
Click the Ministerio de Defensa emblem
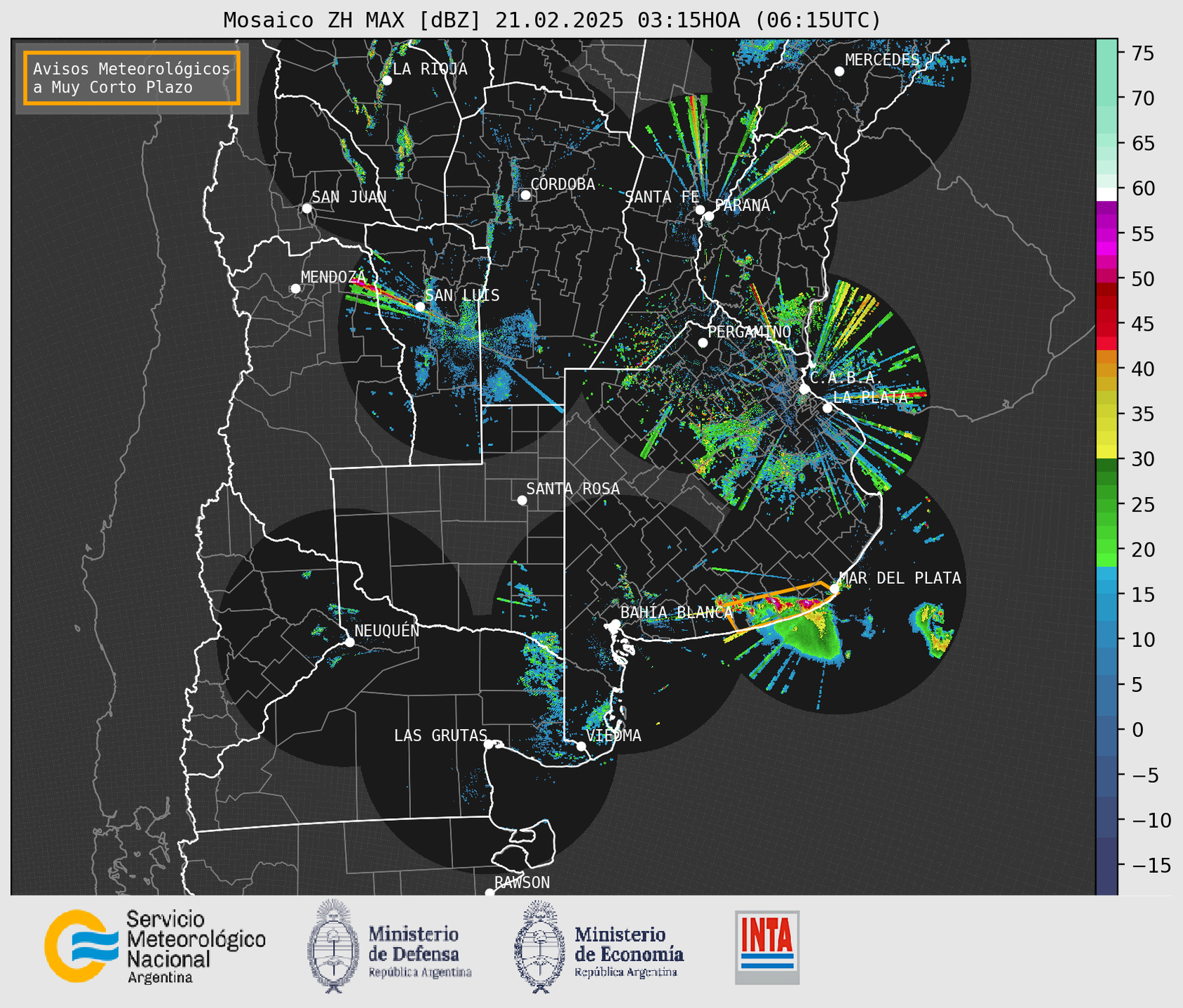[x=334, y=946]
